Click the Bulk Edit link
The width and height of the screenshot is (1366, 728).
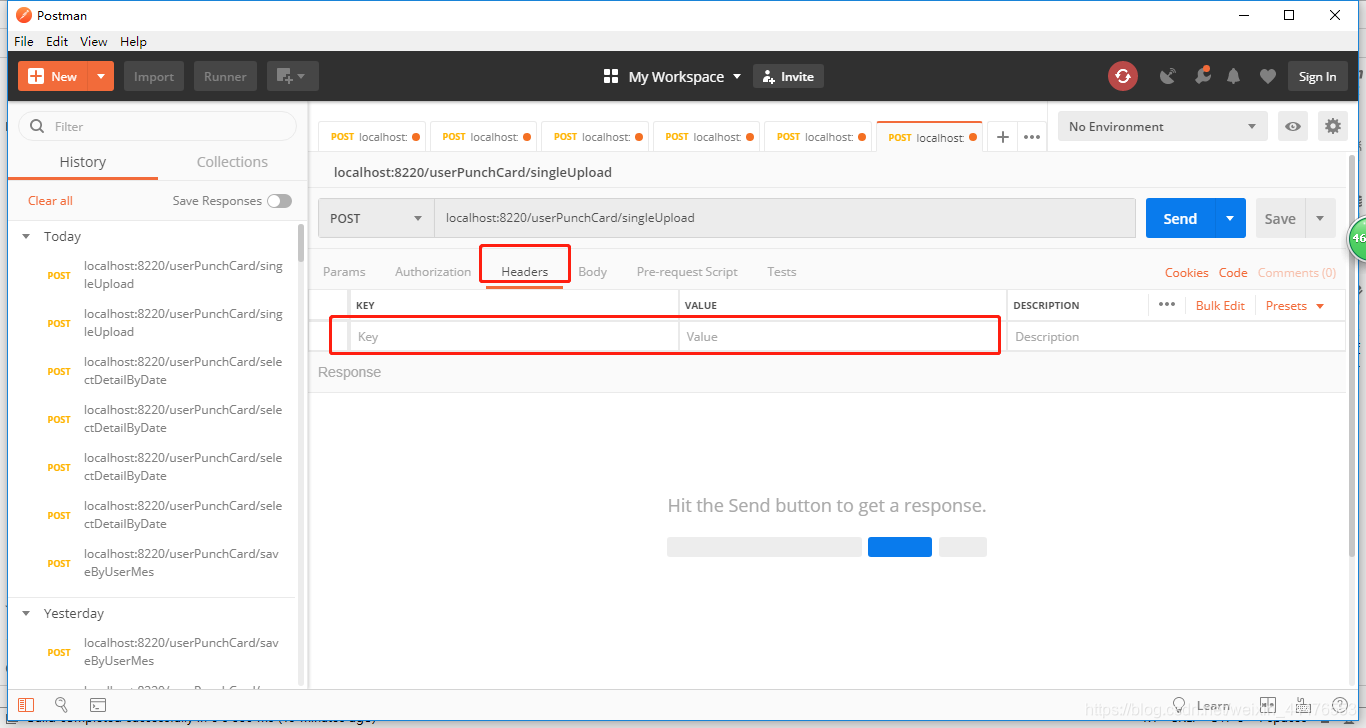[1220, 305]
